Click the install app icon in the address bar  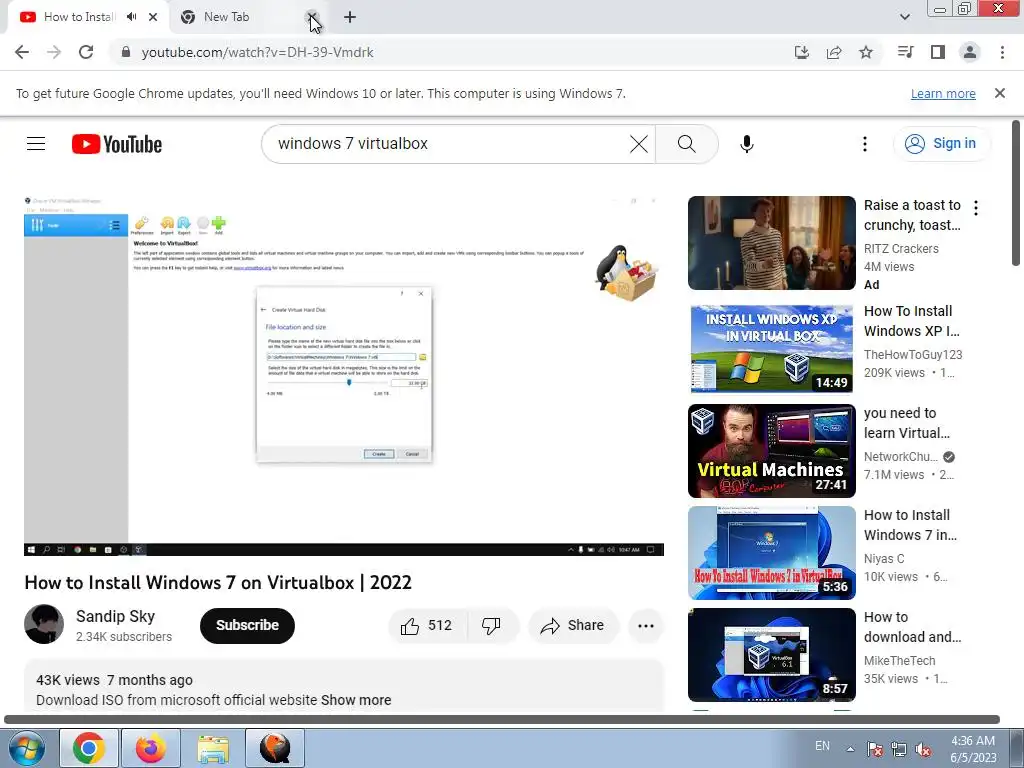pos(802,52)
